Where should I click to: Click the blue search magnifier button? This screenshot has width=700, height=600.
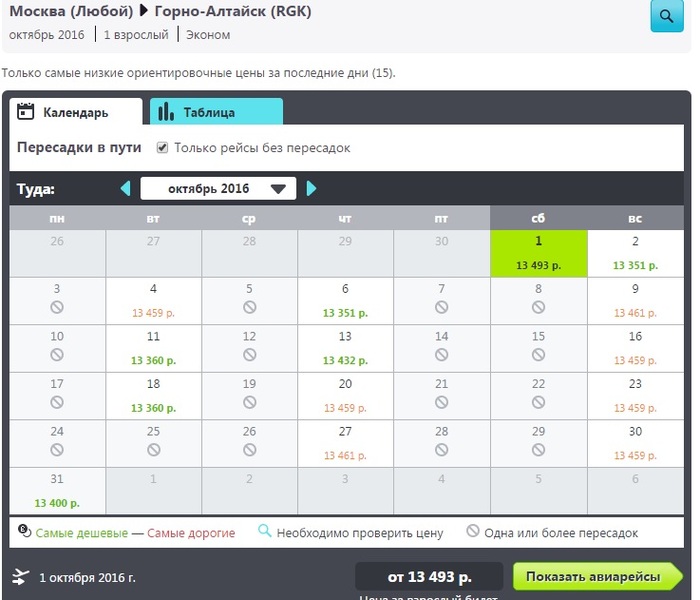click(667, 16)
